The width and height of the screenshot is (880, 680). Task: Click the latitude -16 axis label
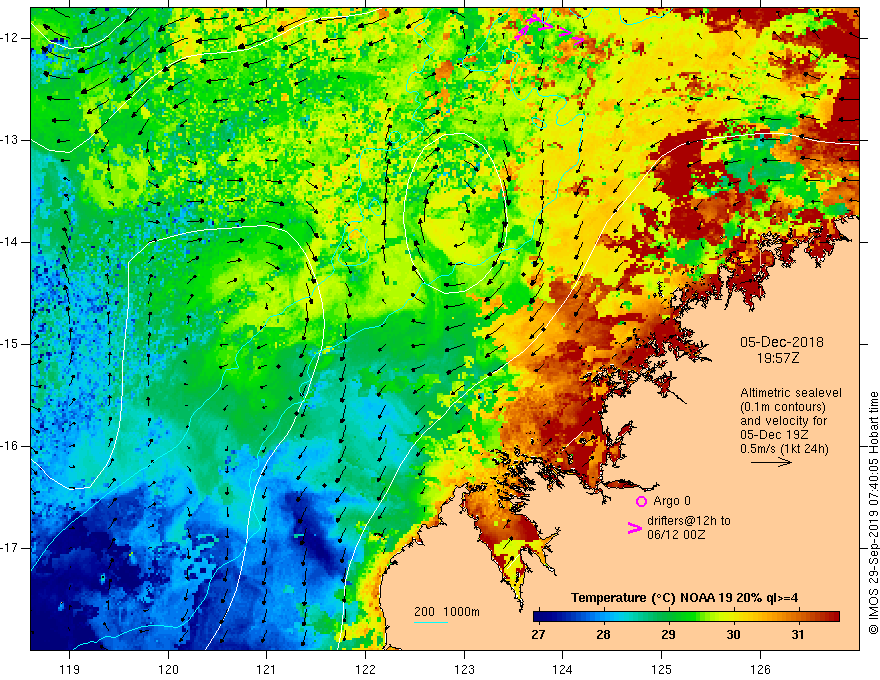10,446
